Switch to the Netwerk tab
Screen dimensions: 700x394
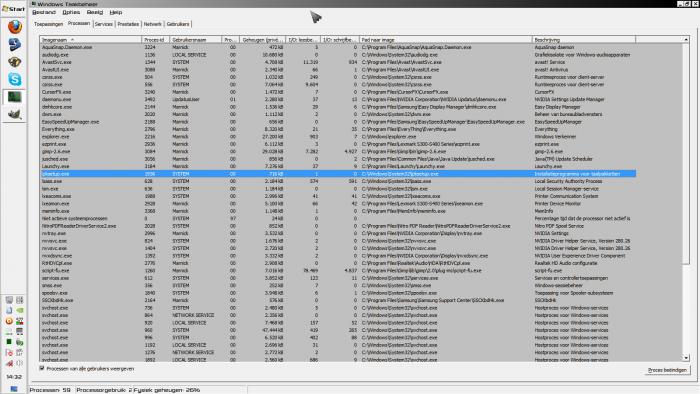click(152, 24)
